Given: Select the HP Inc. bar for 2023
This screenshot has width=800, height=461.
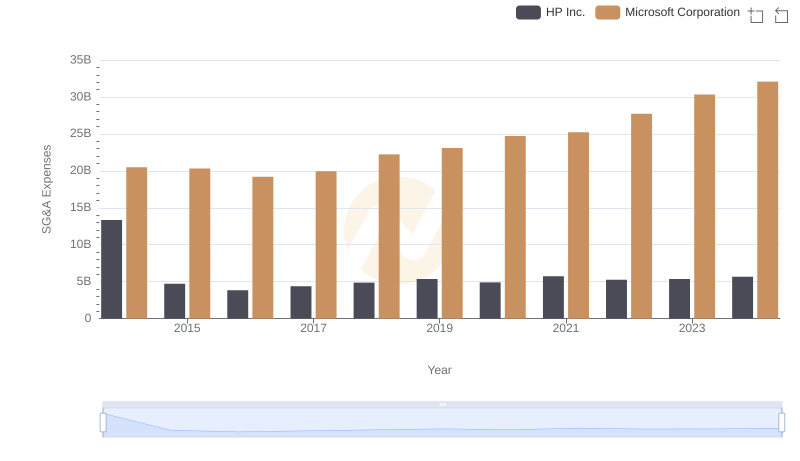Looking at the screenshot, I should [x=679, y=299].
